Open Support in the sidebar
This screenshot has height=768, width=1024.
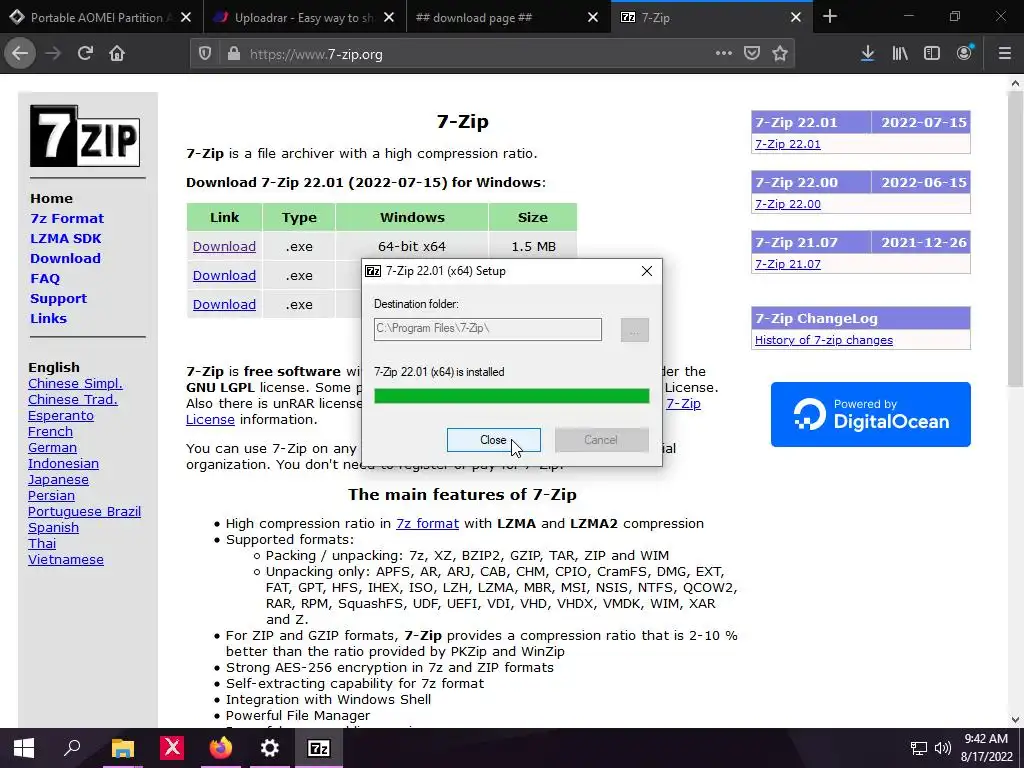pos(58,298)
